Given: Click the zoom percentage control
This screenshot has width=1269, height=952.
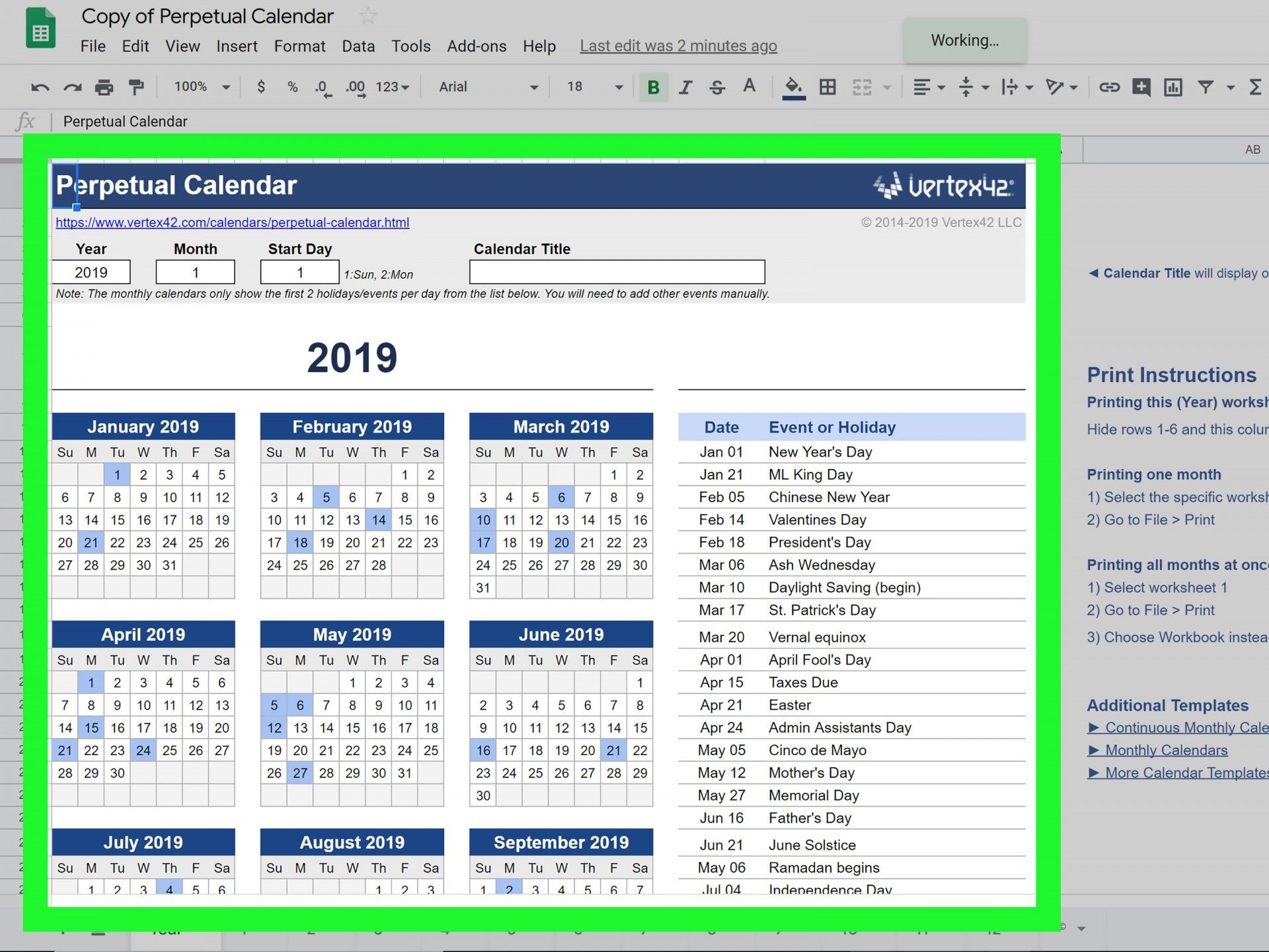Looking at the screenshot, I should (196, 88).
